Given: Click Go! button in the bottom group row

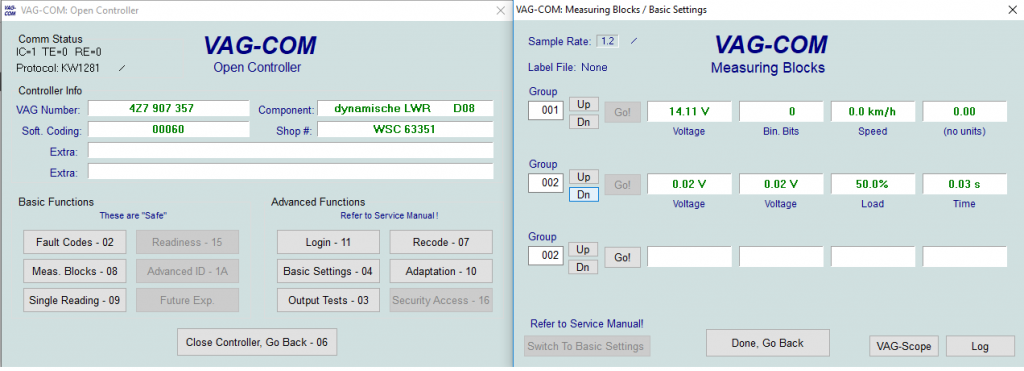Looking at the screenshot, I should (622, 257).
